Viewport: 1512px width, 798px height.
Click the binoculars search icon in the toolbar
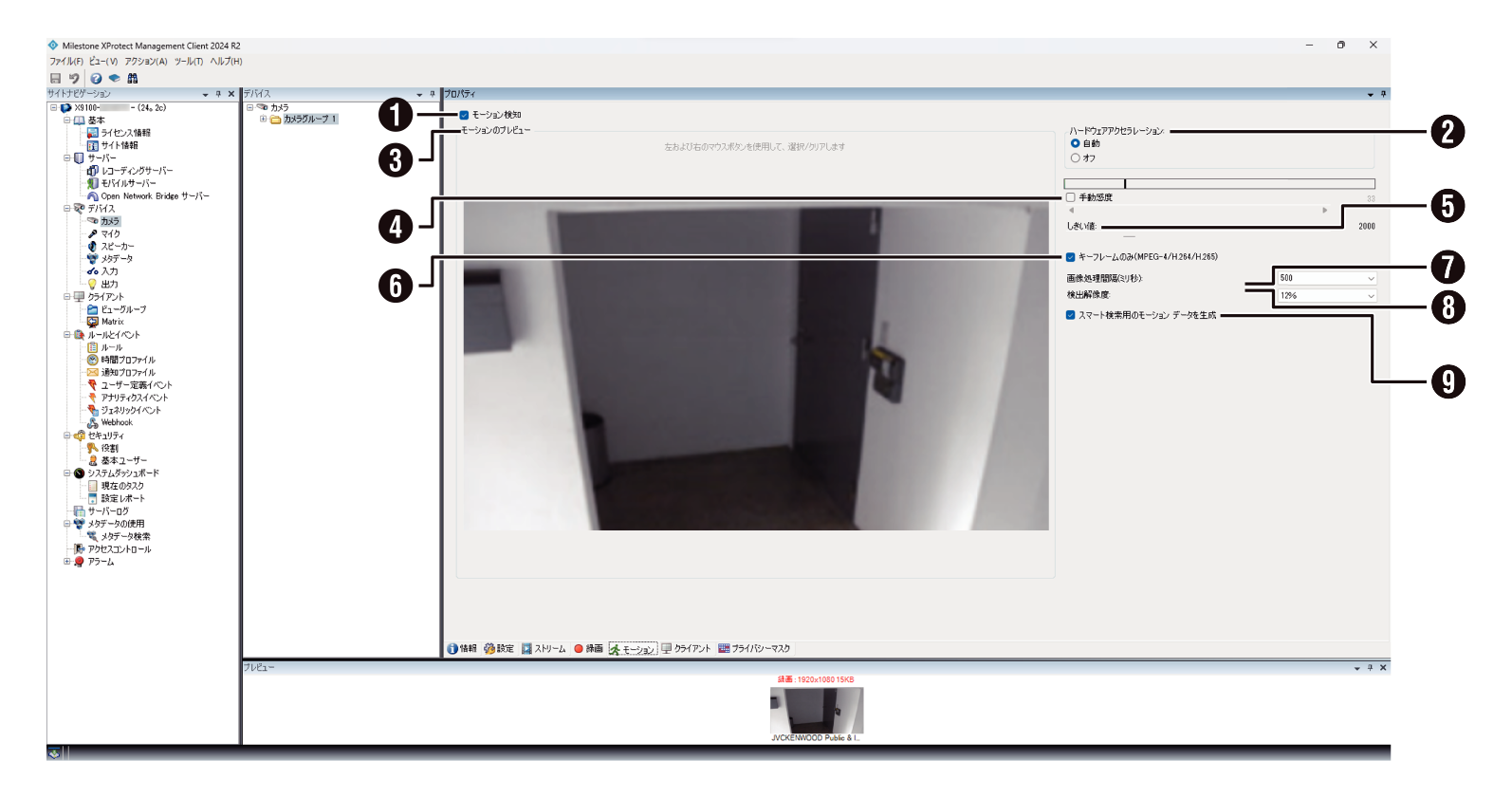[x=133, y=79]
